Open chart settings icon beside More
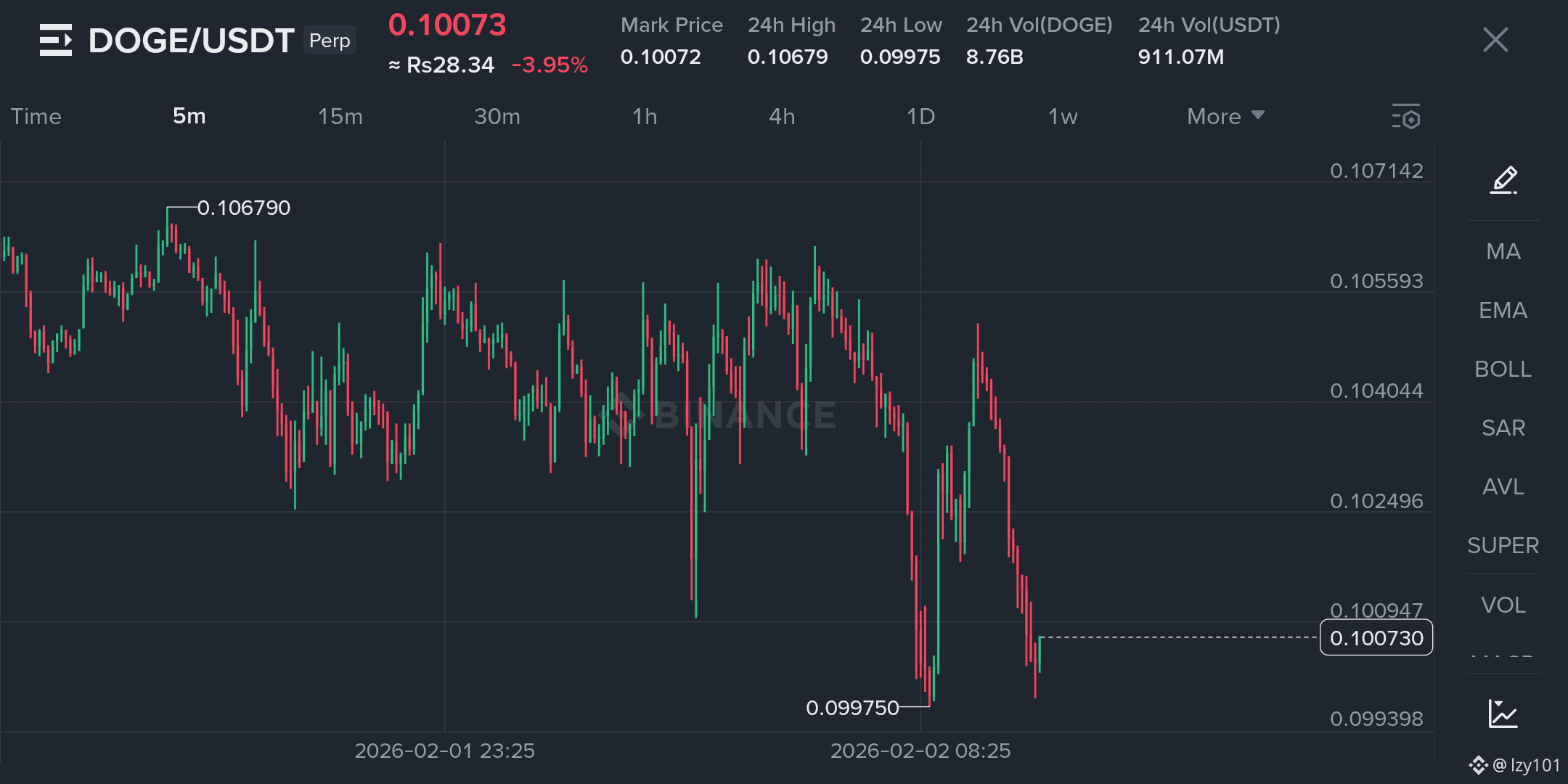The height and width of the screenshot is (784, 1568). tap(1406, 116)
